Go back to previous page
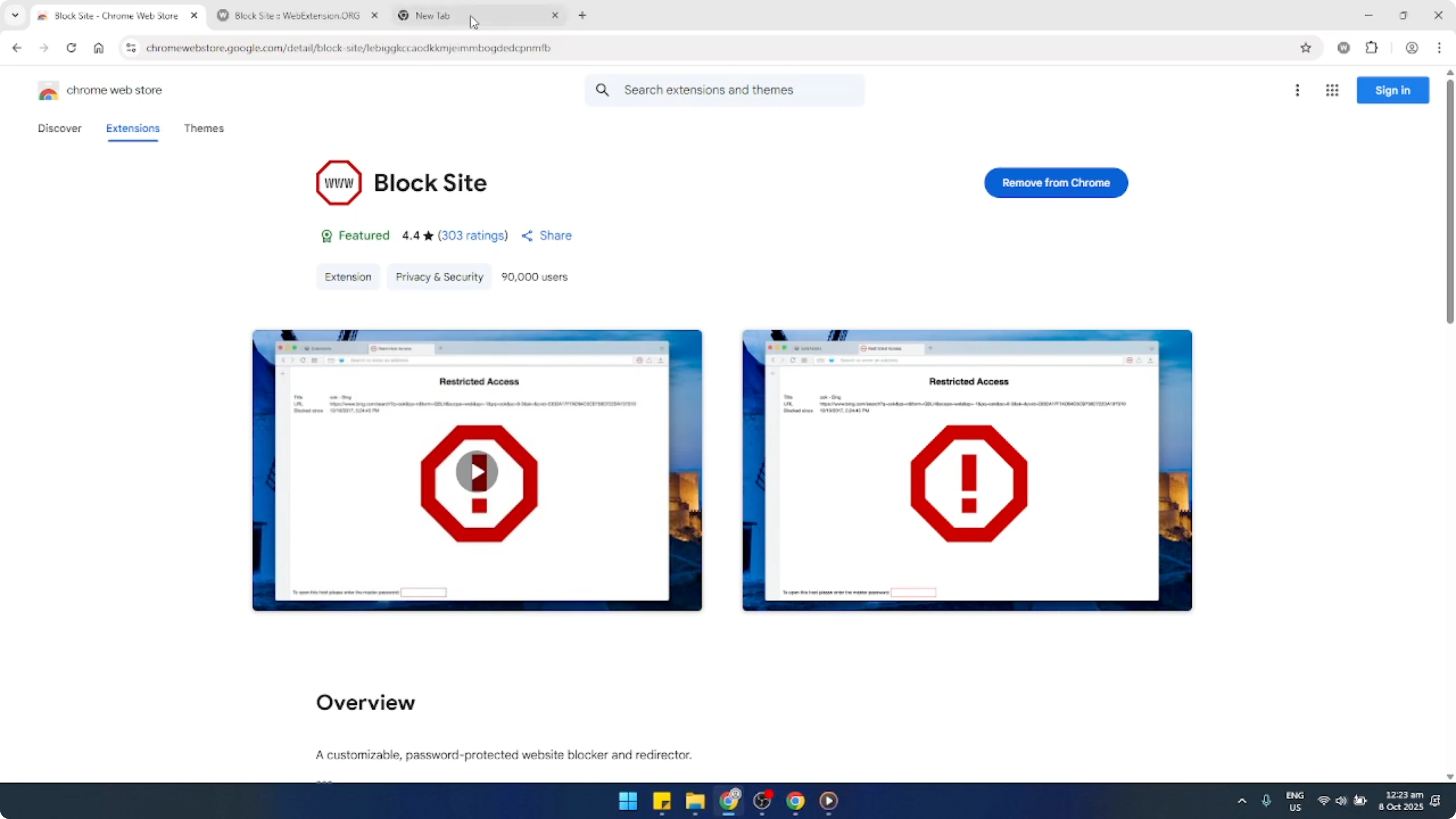Viewport: 1456px width, 819px height. 17,47
